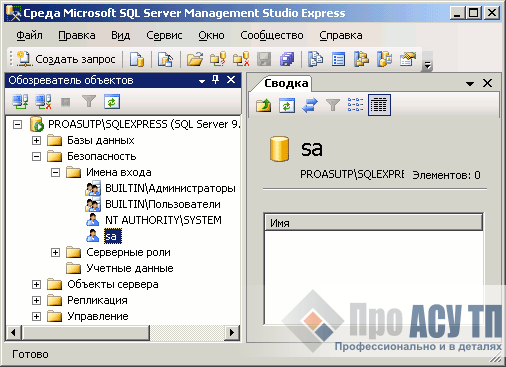This screenshot has height=367, width=506.
Task: Select the Учетные данные folder
Action: [x=130, y=268]
